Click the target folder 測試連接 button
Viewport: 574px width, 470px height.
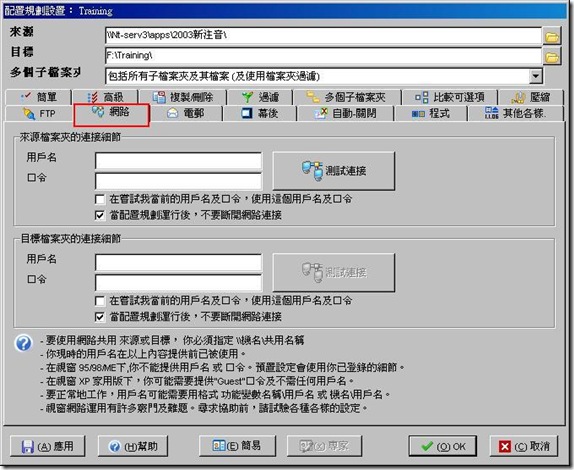coord(333,272)
